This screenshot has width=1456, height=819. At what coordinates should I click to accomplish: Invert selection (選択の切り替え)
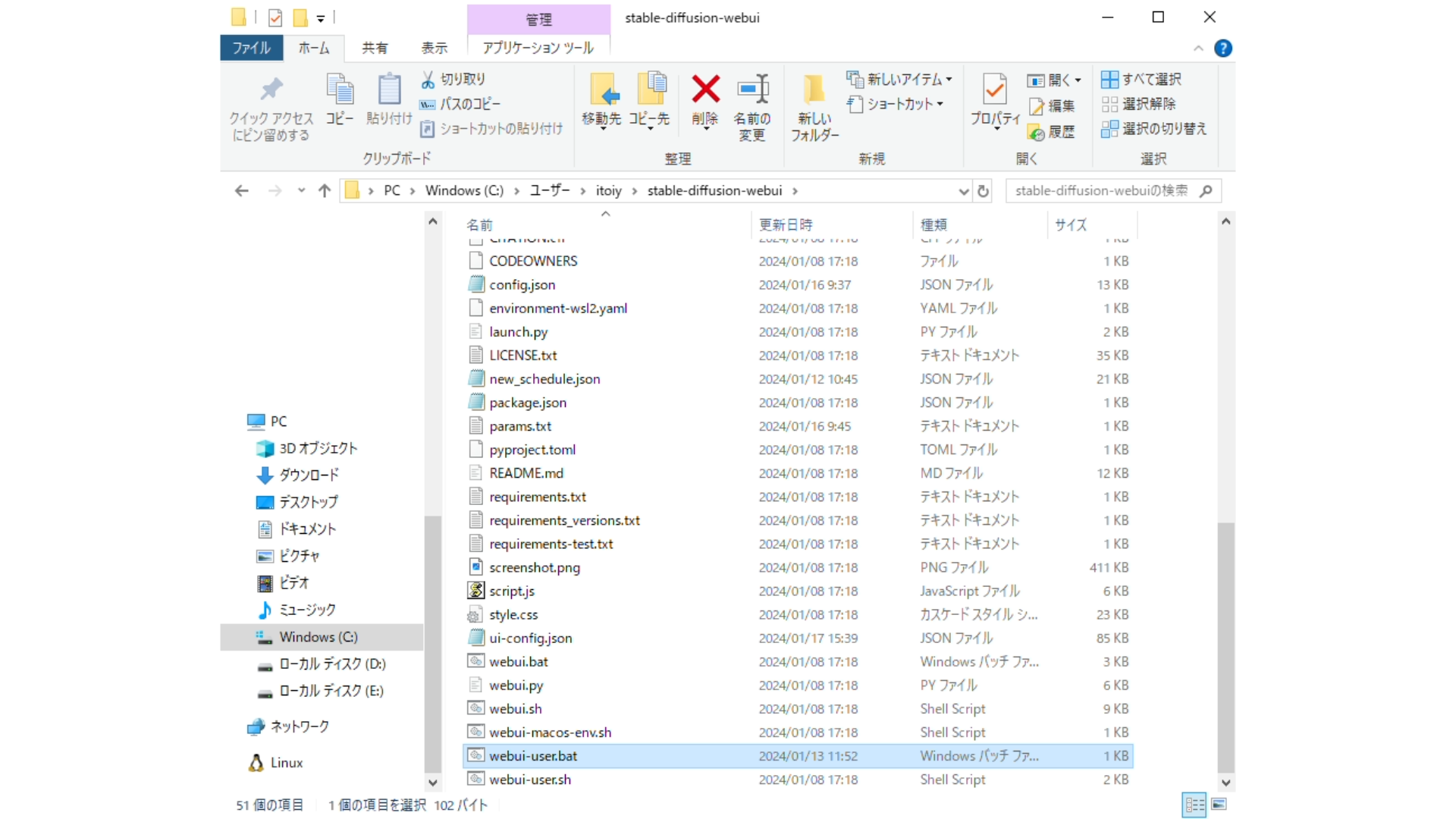pyautogui.click(x=1153, y=129)
